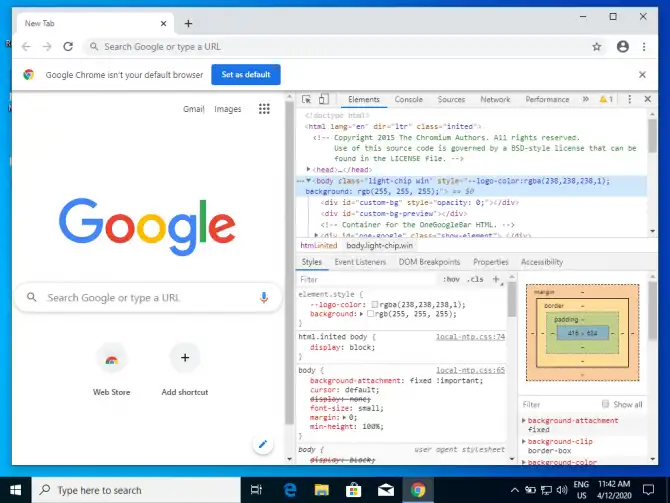
Task: Open the Images link
Action: 227,109
